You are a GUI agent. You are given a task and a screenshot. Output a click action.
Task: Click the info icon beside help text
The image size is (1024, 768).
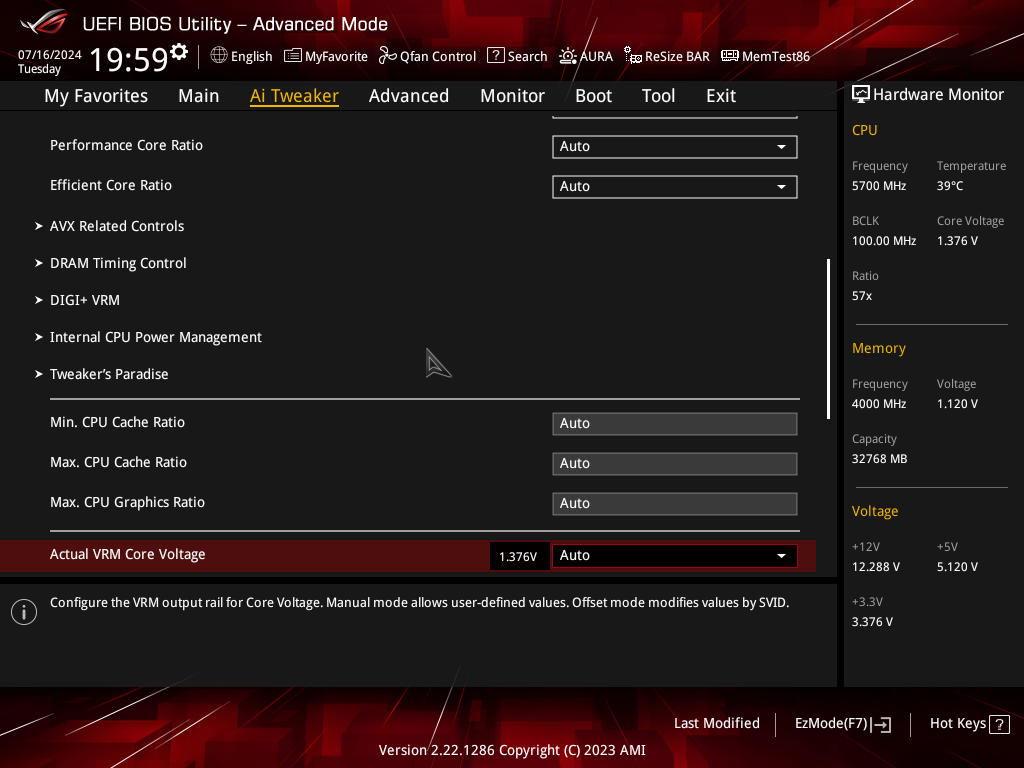[x=24, y=612]
